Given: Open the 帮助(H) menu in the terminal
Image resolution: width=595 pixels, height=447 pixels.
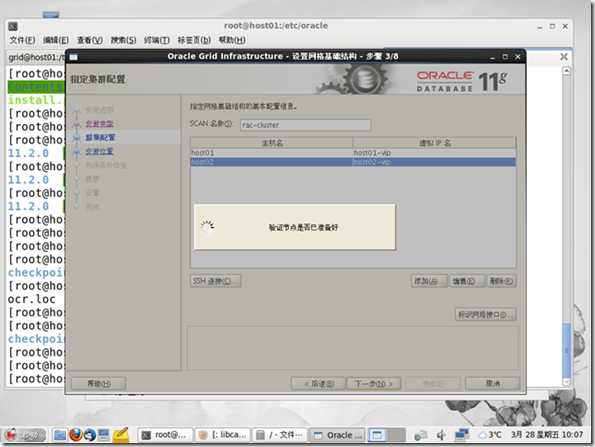Looking at the screenshot, I should point(232,40).
